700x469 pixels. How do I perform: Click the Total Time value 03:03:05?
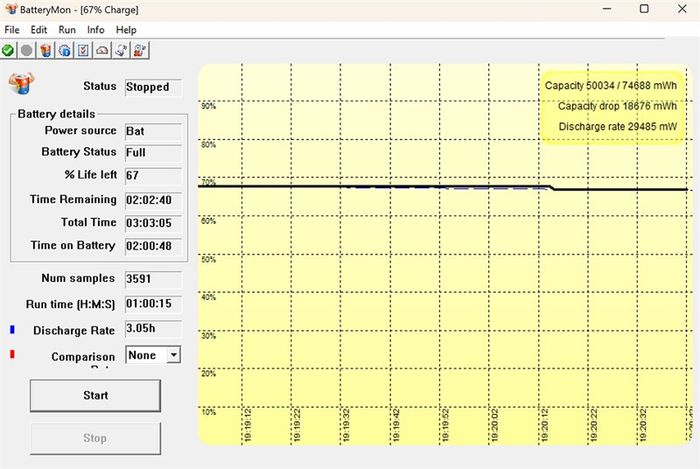(153, 223)
